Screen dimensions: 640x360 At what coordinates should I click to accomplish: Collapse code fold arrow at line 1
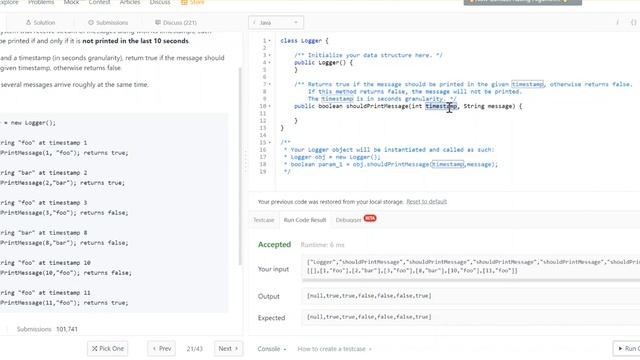coord(269,41)
